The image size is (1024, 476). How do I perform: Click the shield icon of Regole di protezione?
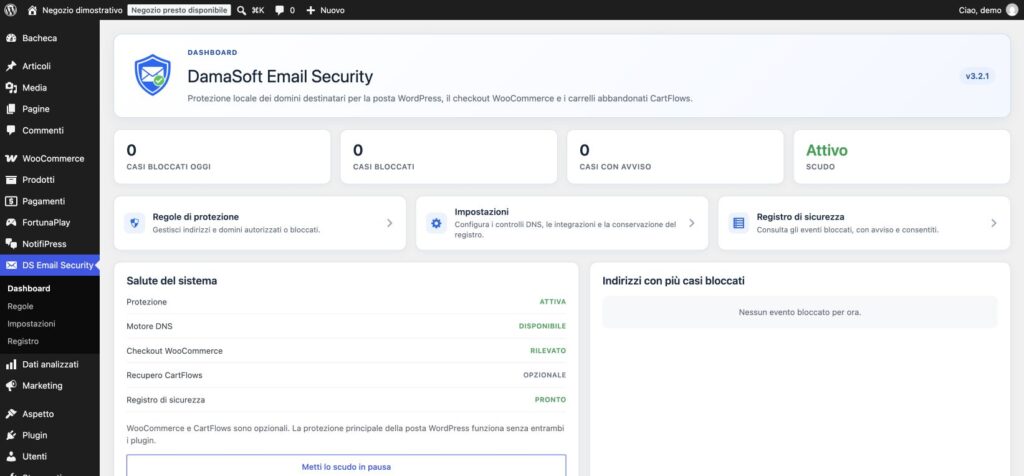click(x=135, y=223)
